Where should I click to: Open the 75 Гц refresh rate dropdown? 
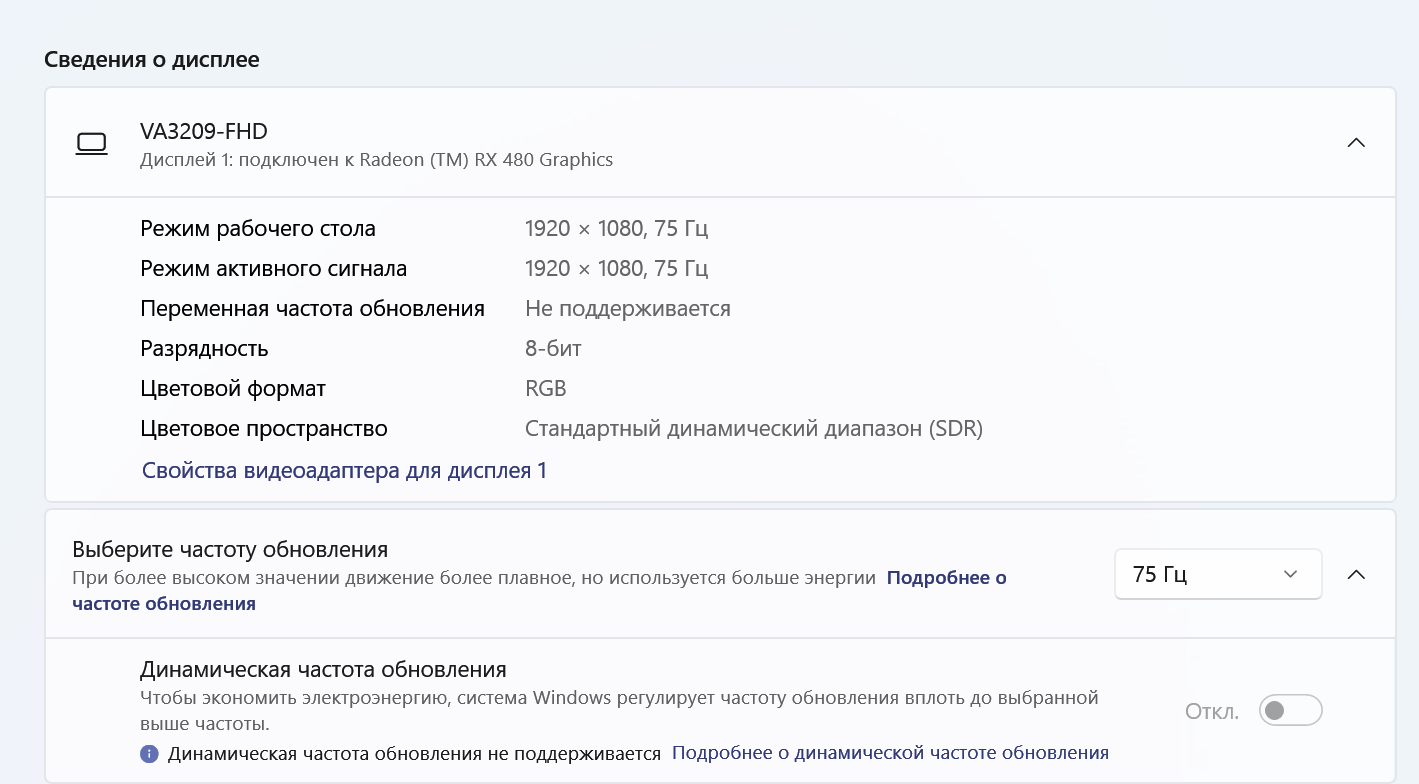point(1217,575)
